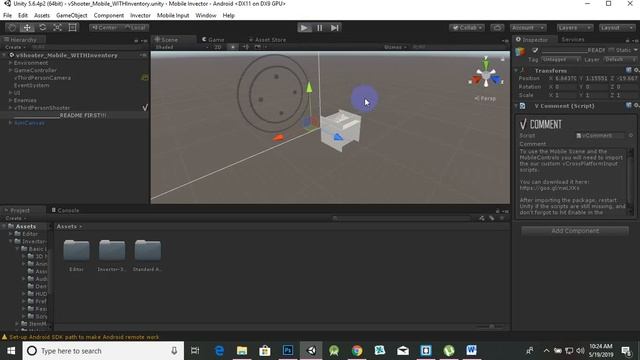Toggle scene lighting sun icon
This screenshot has height=360, width=640.
233,47
